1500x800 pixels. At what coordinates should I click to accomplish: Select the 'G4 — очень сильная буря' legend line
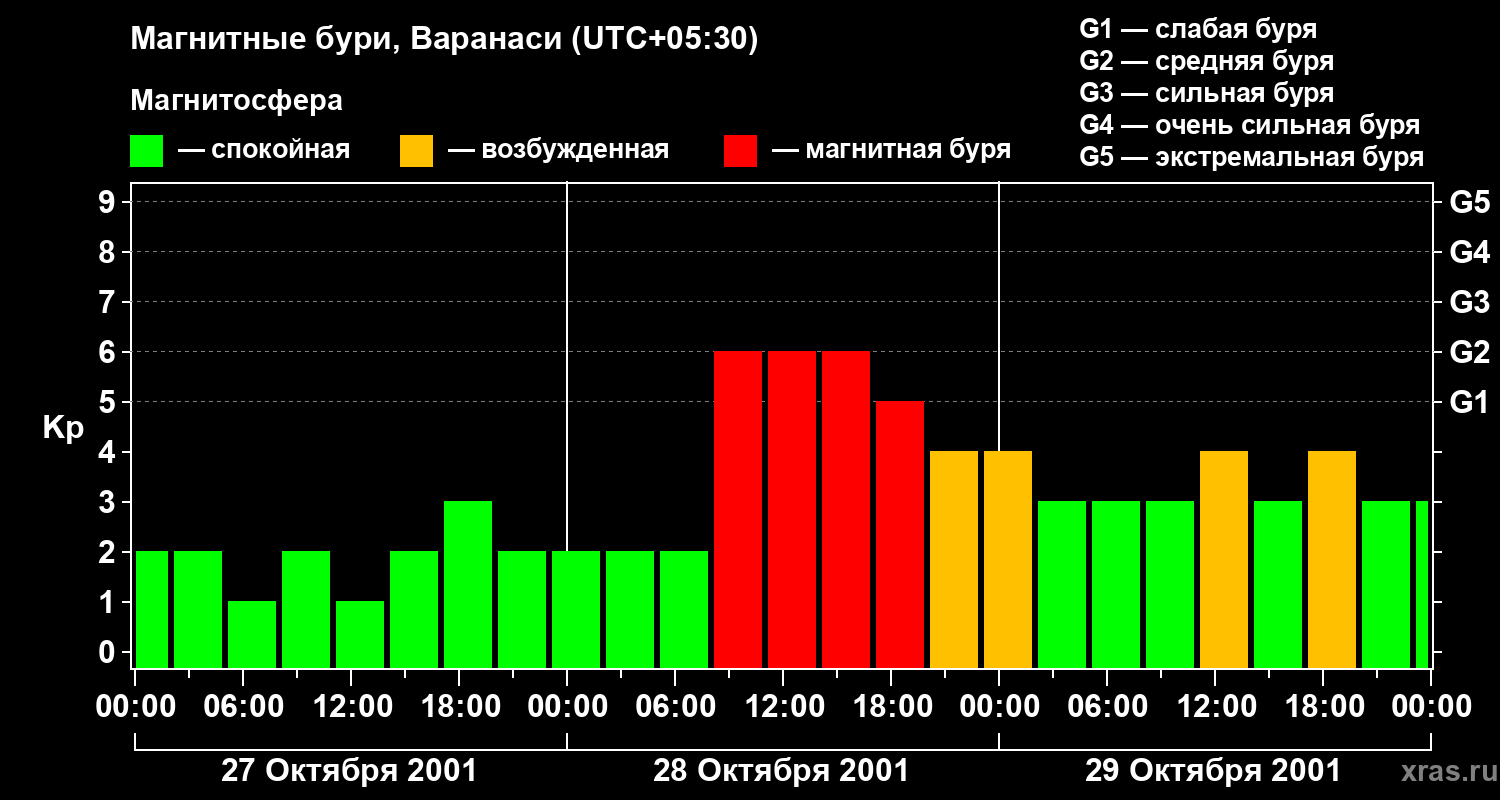(1250, 125)
